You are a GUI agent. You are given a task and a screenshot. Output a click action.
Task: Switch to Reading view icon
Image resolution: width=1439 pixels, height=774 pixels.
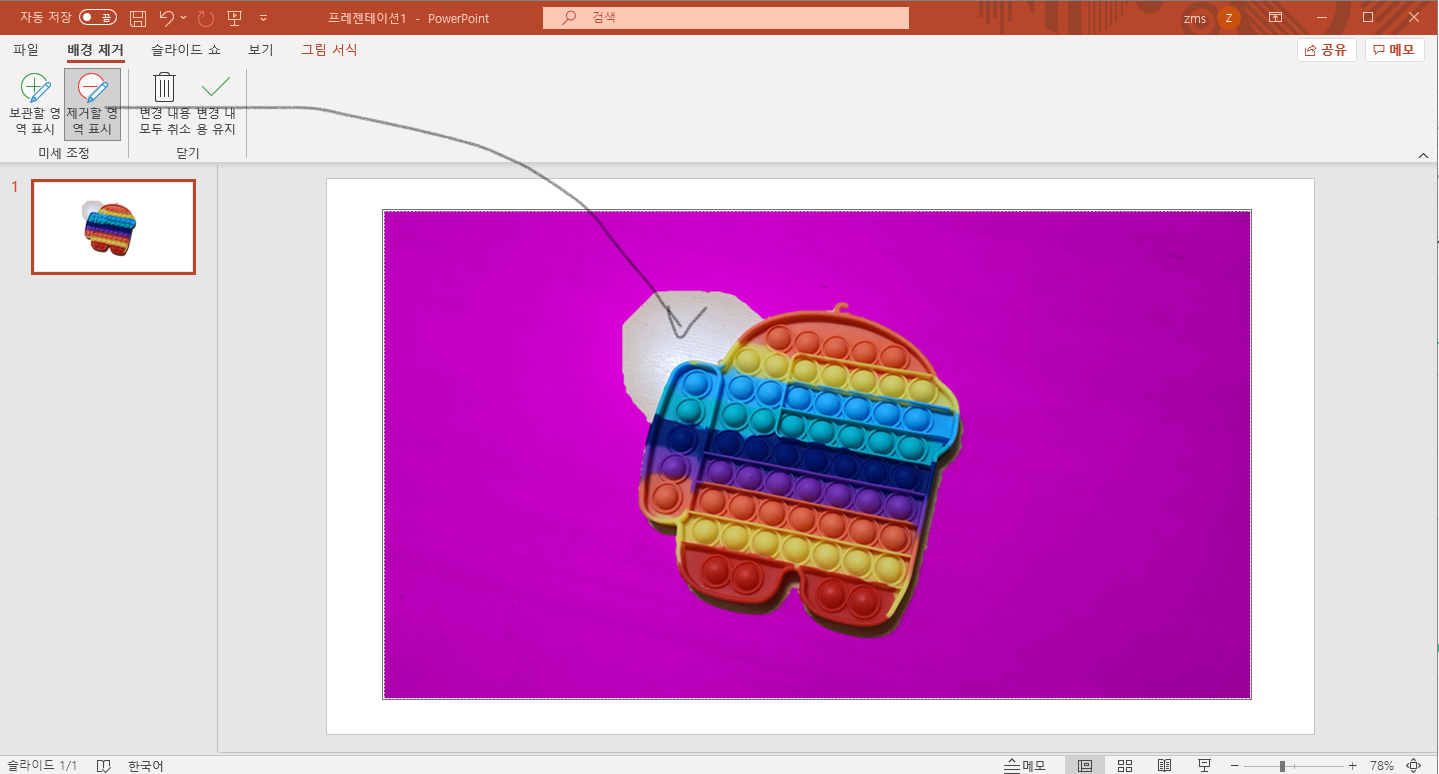click(x=1165, y=765)
